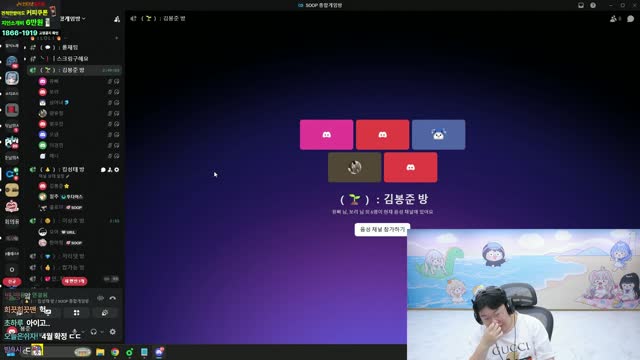Toggle headphone deafen
This screenshot has width=640, height=360.
94,332
